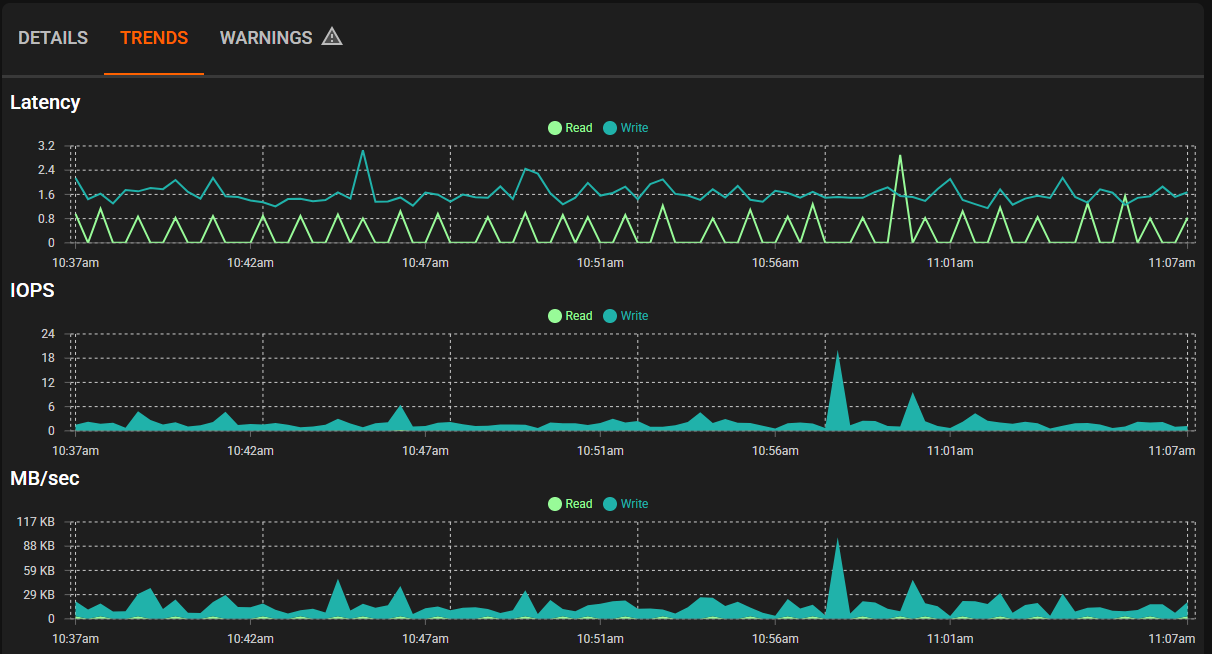Click the 10:37am label under MB/sec chart
1212x654 pixels.
(75, 638)
